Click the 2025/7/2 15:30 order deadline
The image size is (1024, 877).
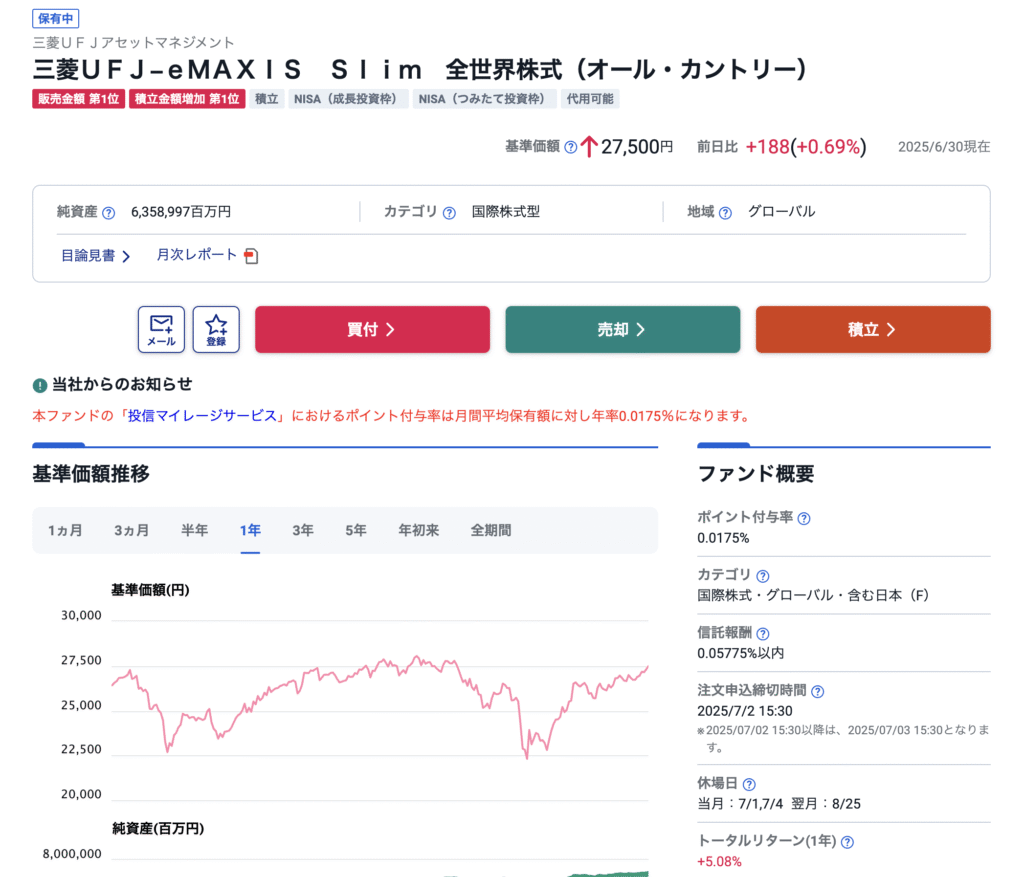[x=744, y=711]
